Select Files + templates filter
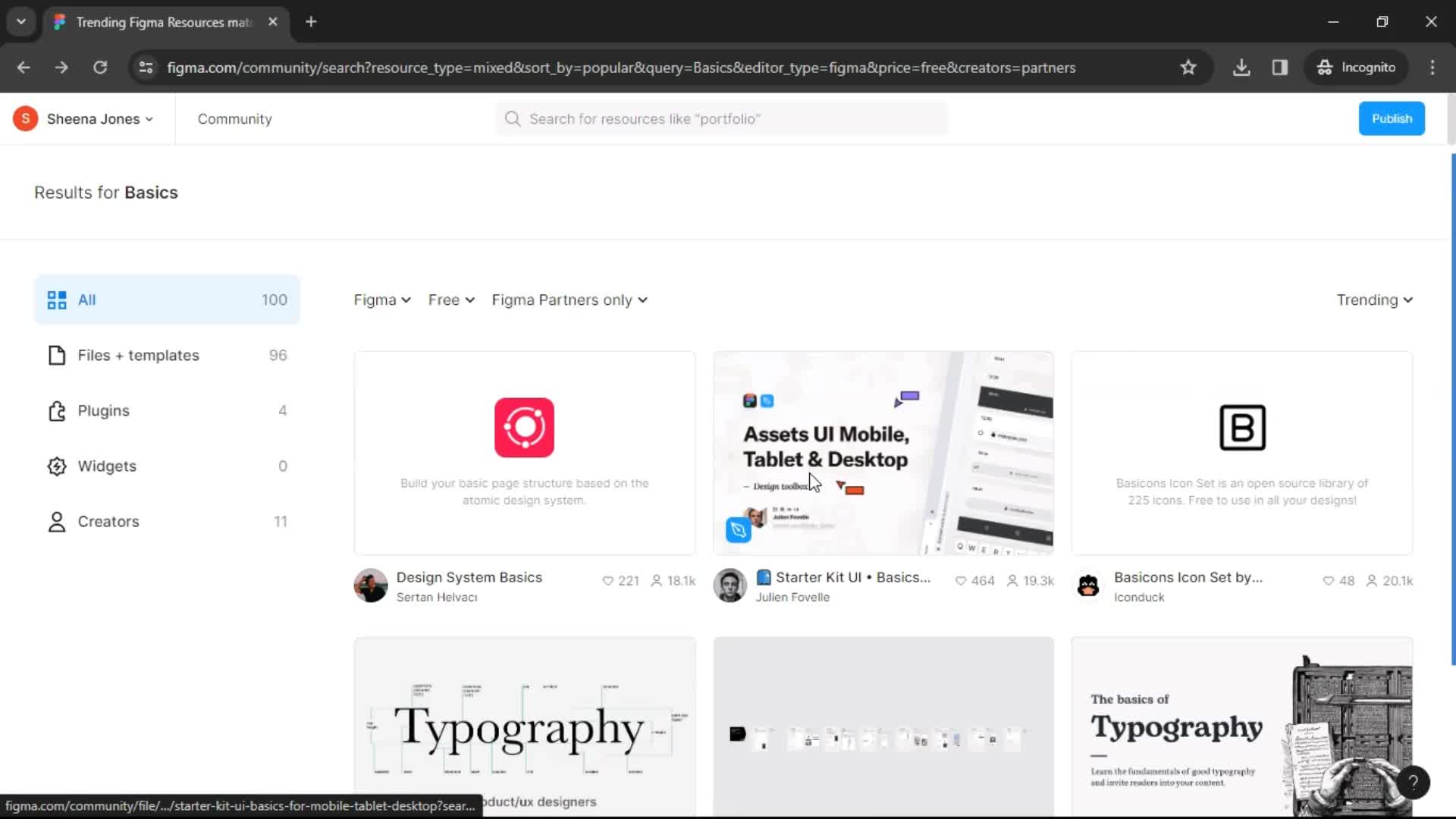 click(x=167, y=355)
